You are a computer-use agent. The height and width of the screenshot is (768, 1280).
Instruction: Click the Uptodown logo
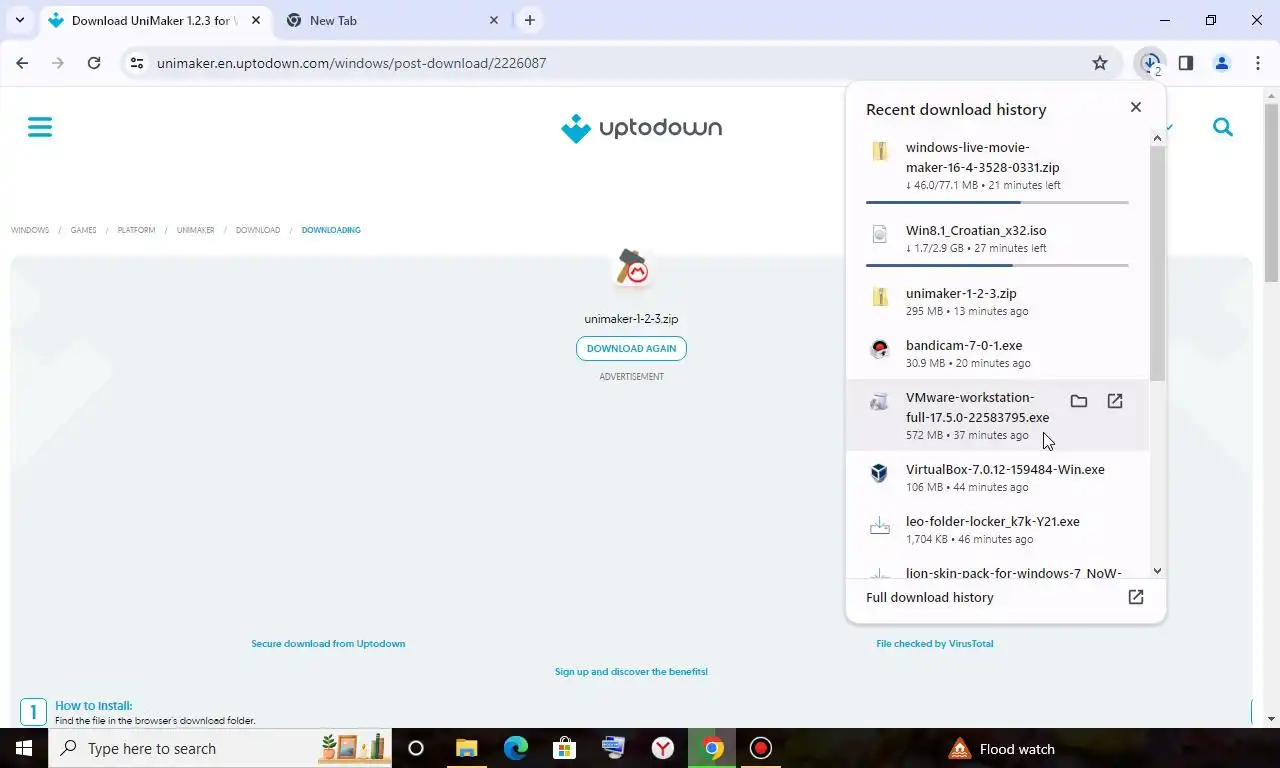pyautogui.click(x=641, y=128)
